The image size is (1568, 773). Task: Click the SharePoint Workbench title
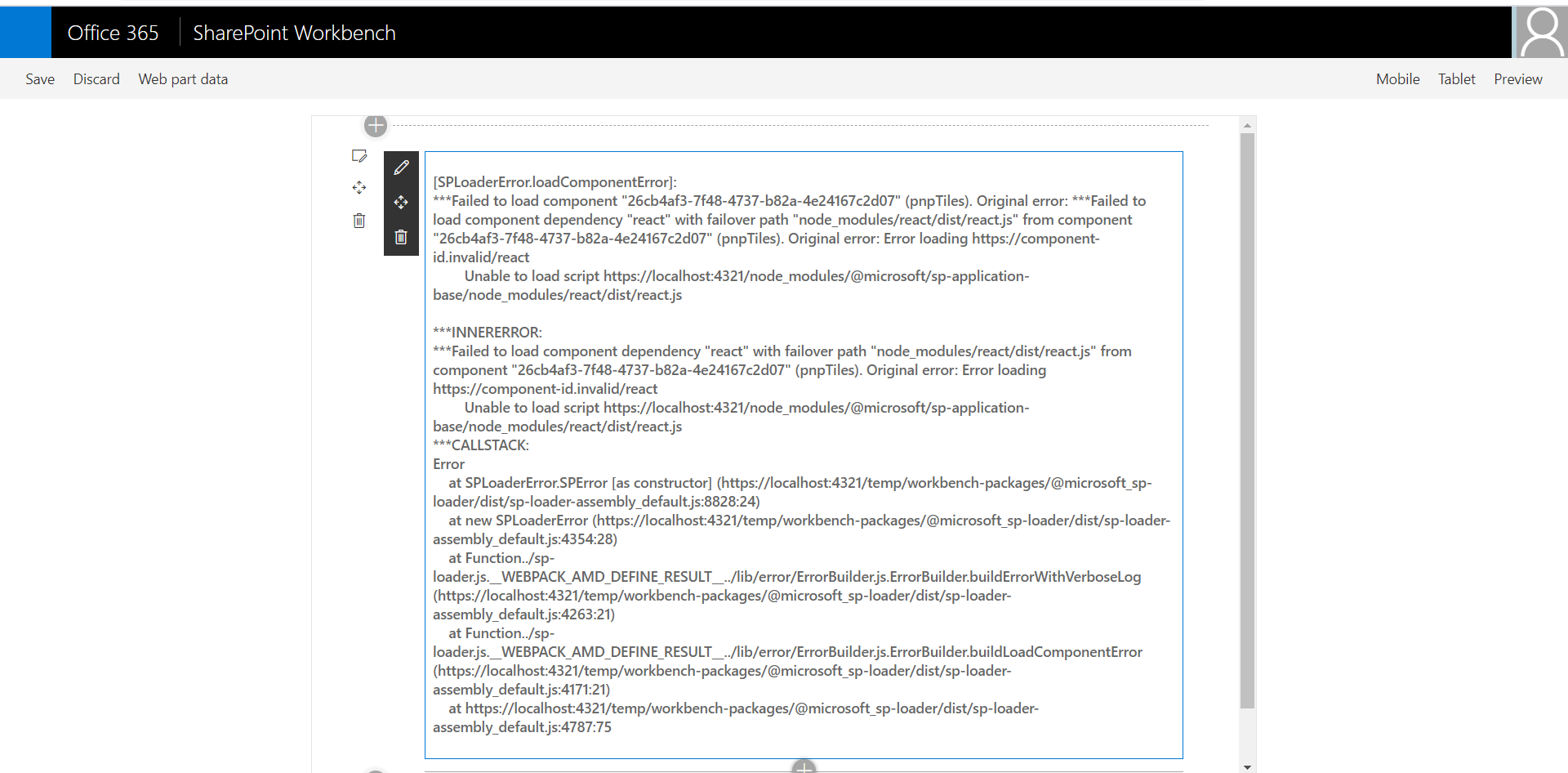point(294,33)
